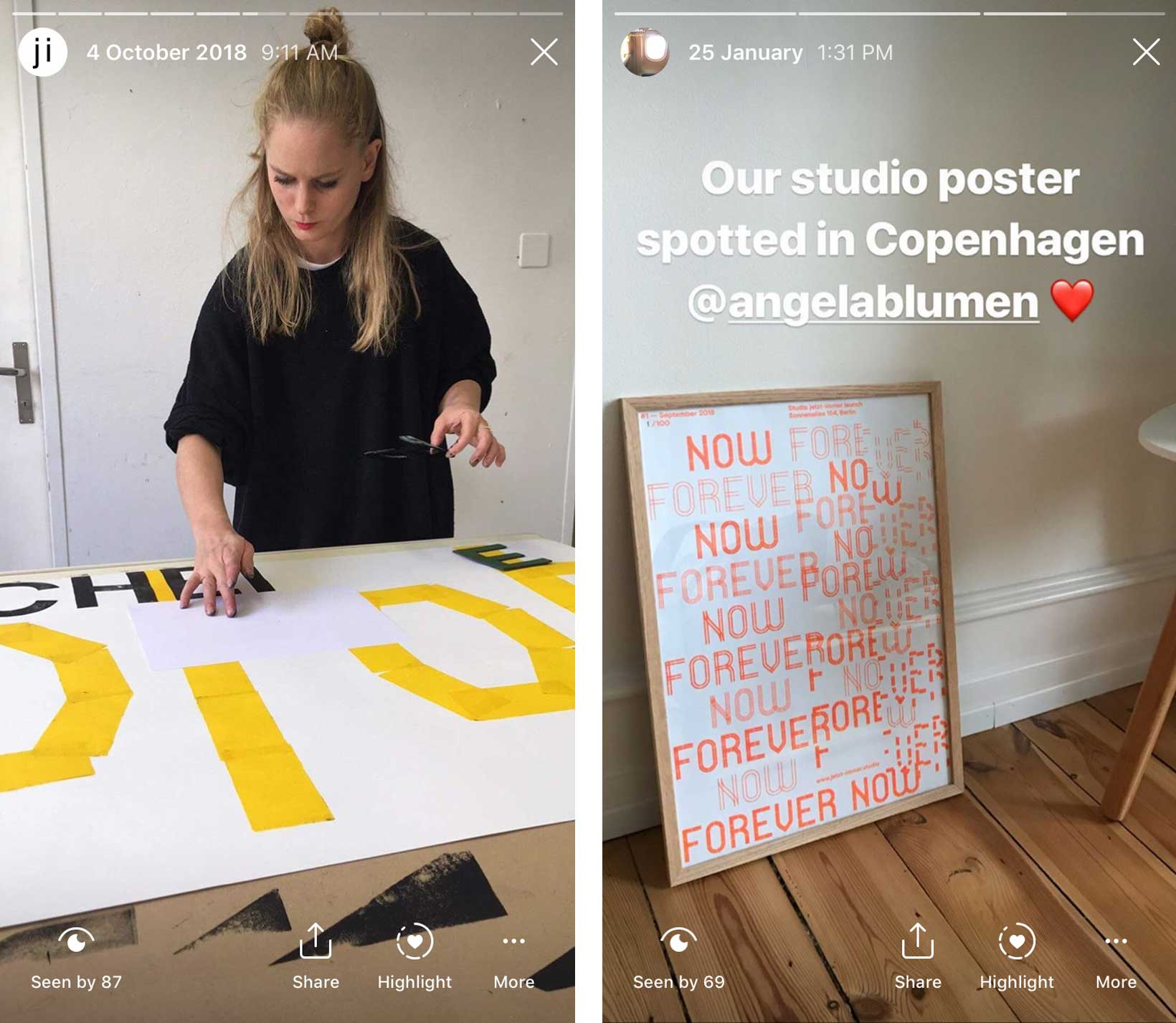Tap the '25 January' date label
The image size is (1176, 1023).
click(746, 52)
